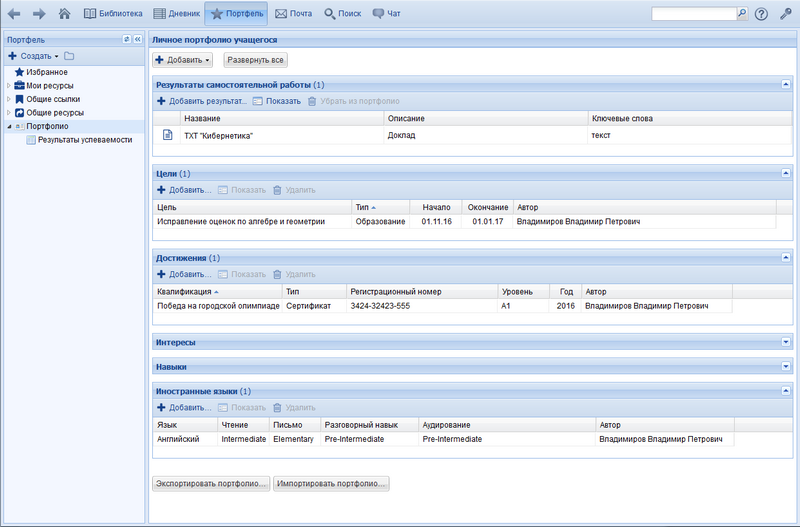Click the key icon in top right
The width and height of the screenshot is (800, 527).
(786, 14)
